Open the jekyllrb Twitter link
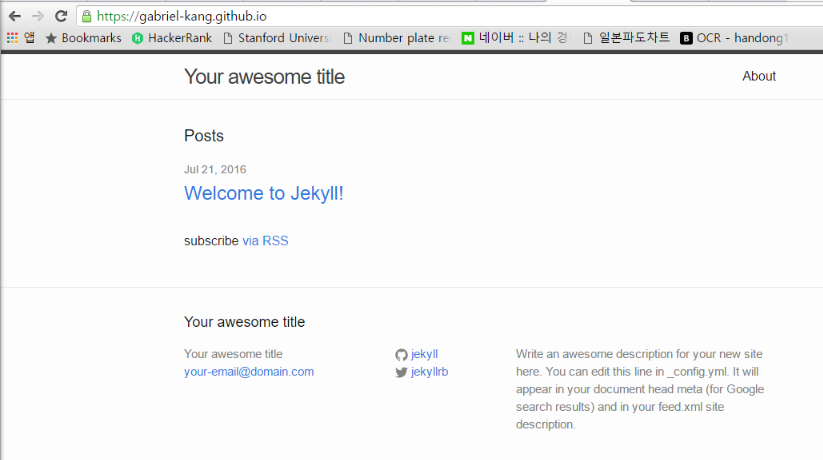823x460 pixels. (429, 372)
